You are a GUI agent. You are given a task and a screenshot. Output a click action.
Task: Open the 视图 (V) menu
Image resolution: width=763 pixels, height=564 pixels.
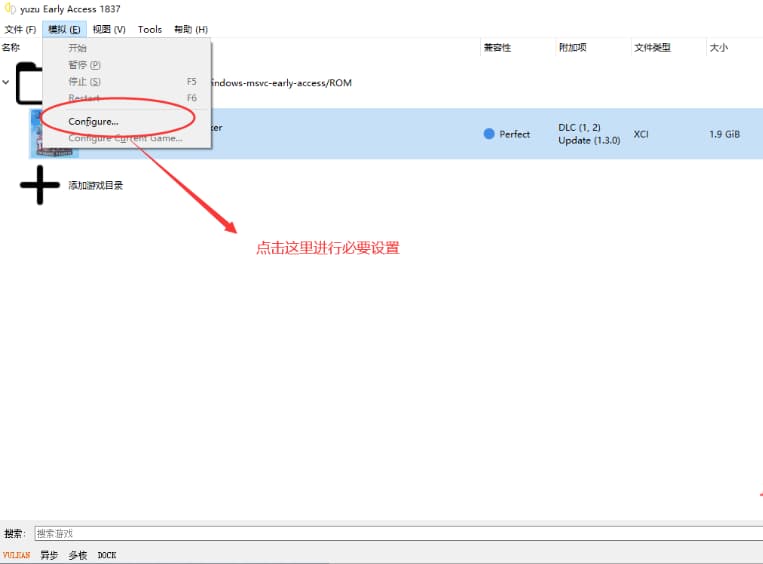pos(109,30)
